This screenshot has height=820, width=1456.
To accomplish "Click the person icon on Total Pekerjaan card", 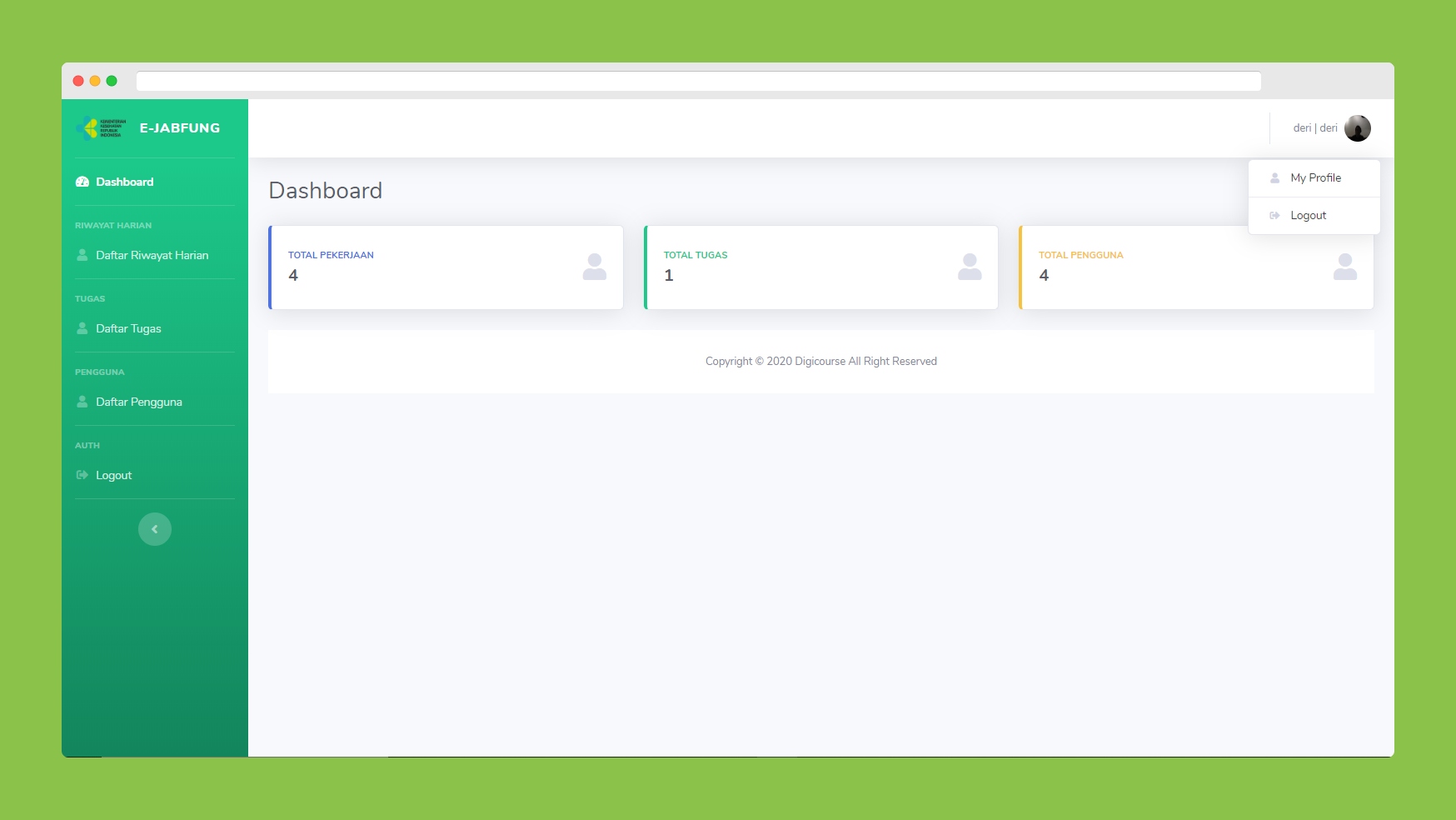I will pyautogui.click(x=594, y=267).
